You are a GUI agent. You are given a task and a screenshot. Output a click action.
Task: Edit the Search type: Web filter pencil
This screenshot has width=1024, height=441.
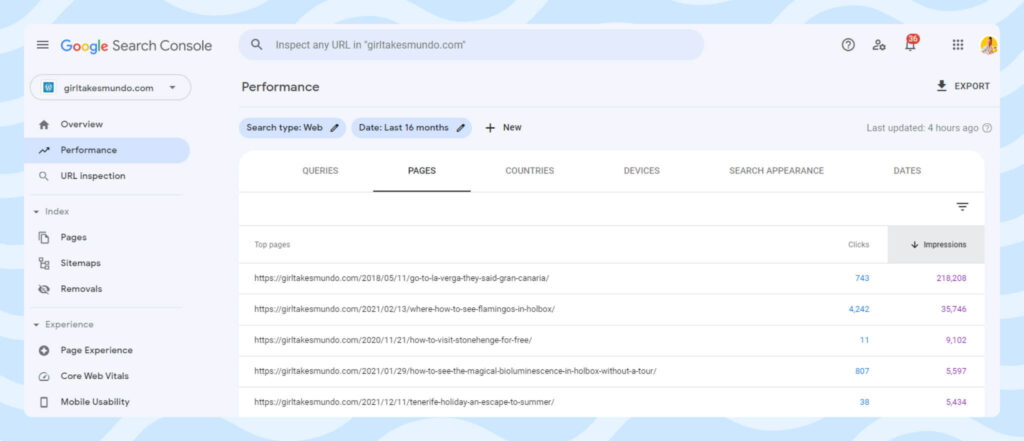click(x=334, y=128)
